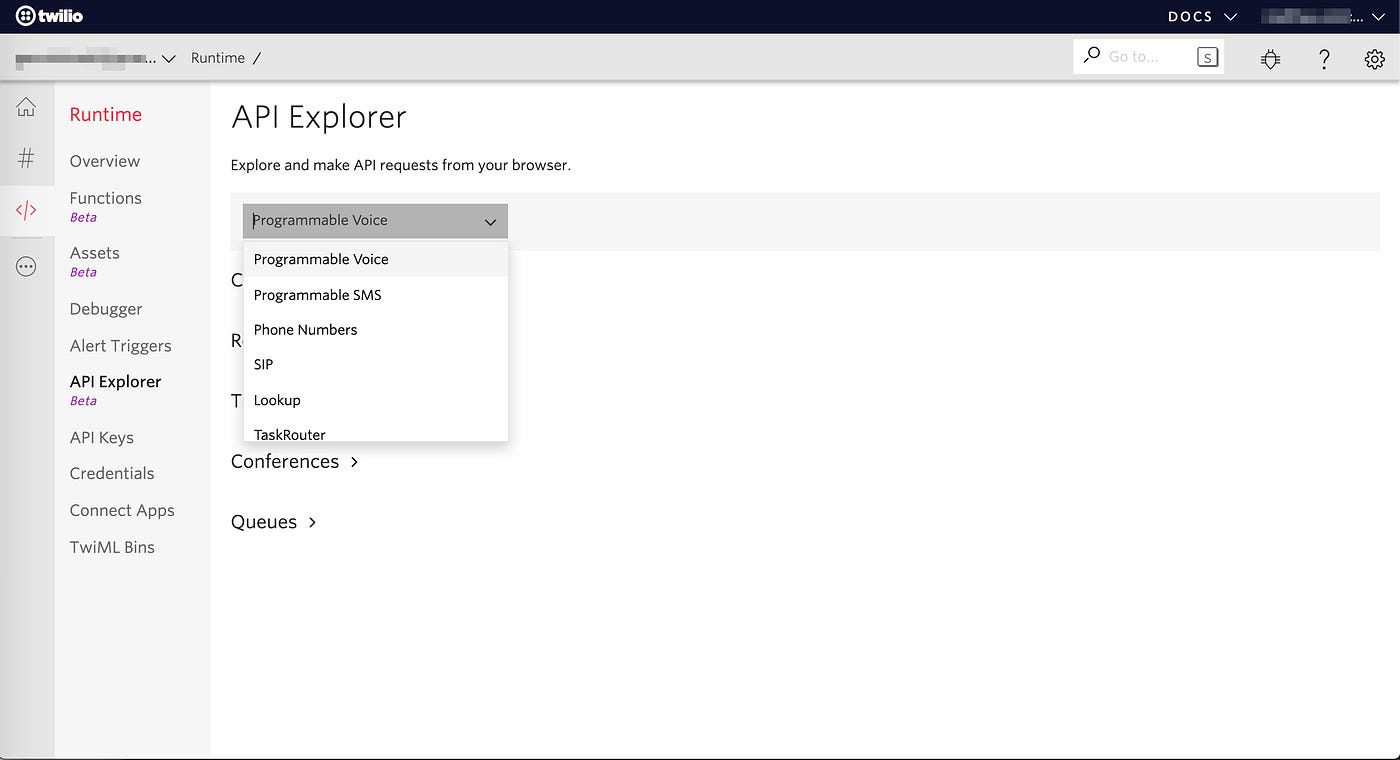Open the settings gear icon
The image size is (1400, 760).
[1375, 59]
